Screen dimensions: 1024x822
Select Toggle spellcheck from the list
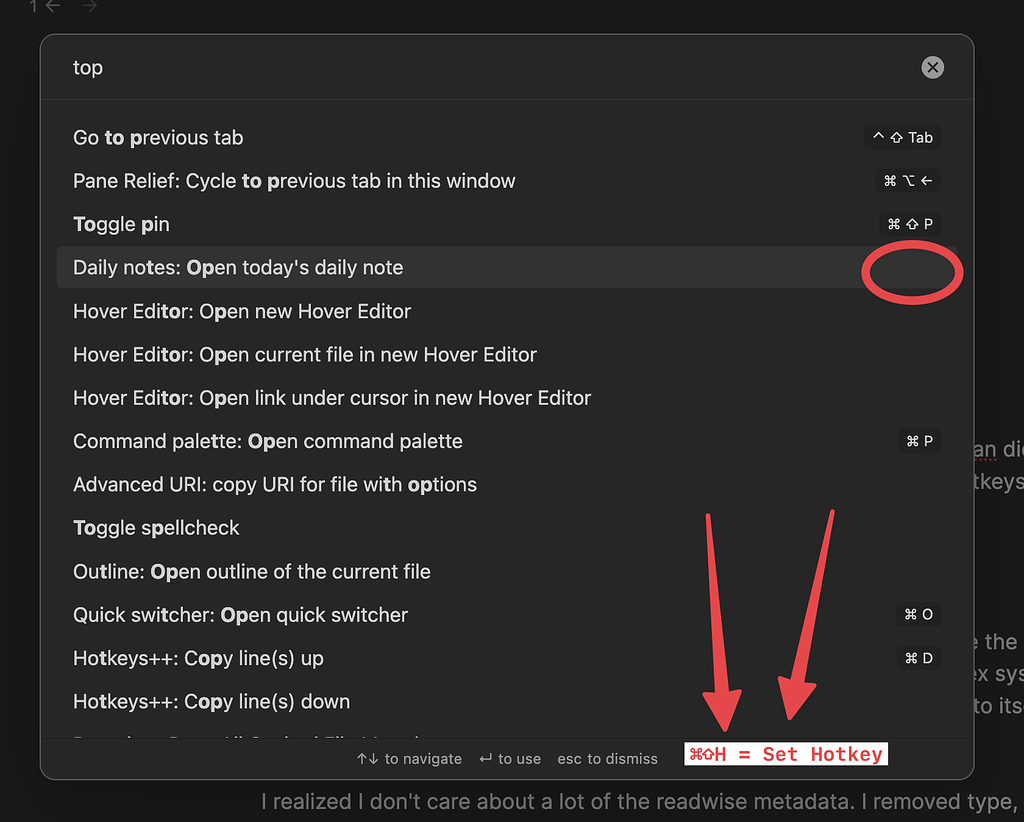pyautogui.click(x=156, y=528)
